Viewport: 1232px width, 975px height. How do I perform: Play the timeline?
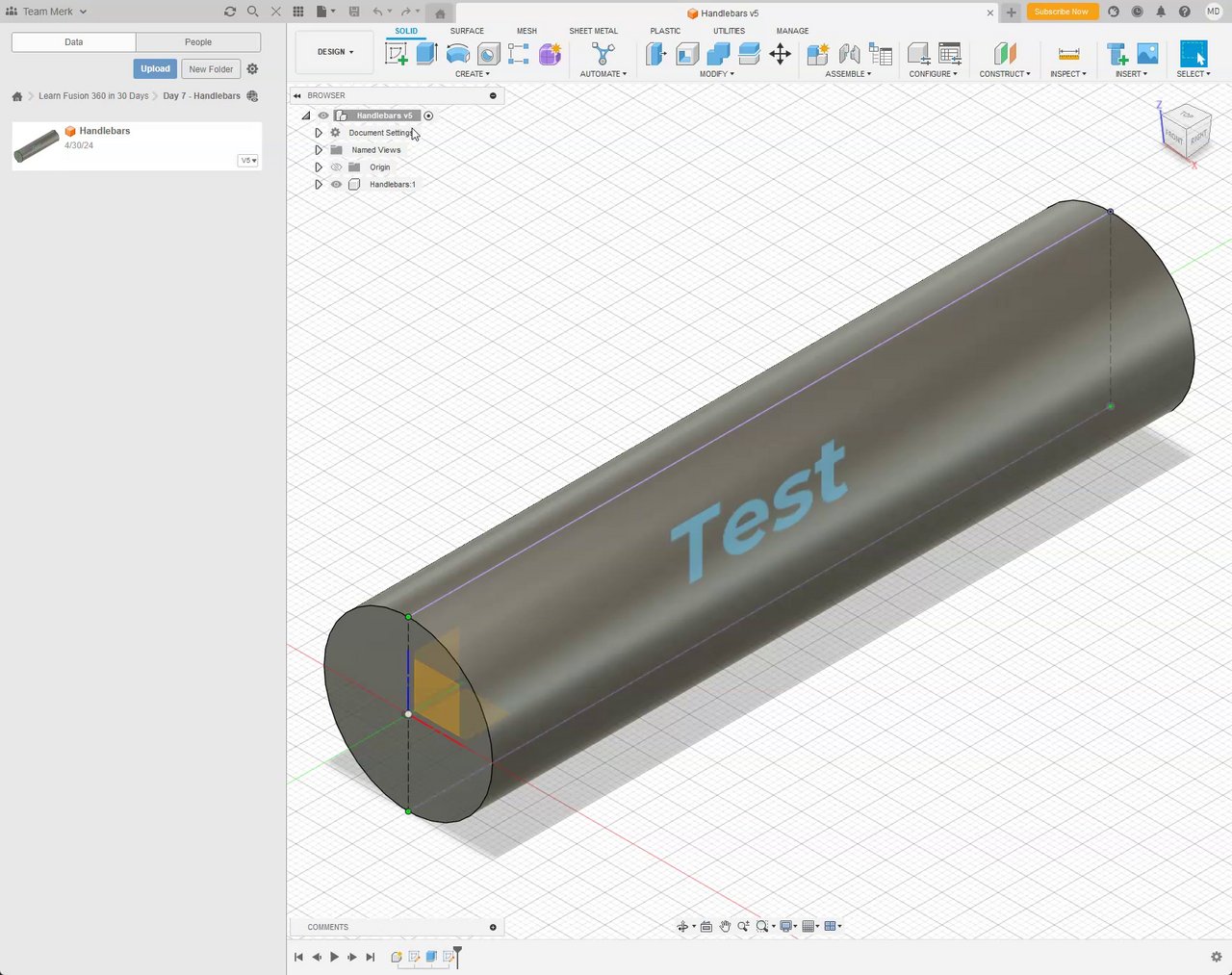[334, 957]
